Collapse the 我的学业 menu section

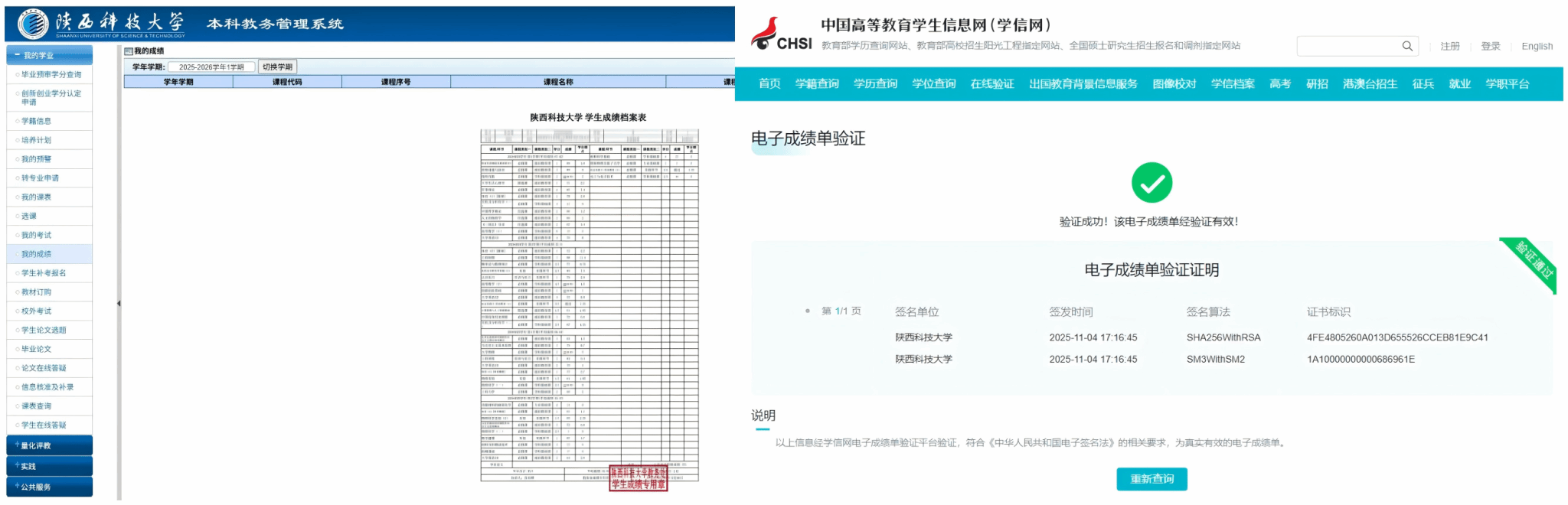pyautogui.click(x=49, y=55)
